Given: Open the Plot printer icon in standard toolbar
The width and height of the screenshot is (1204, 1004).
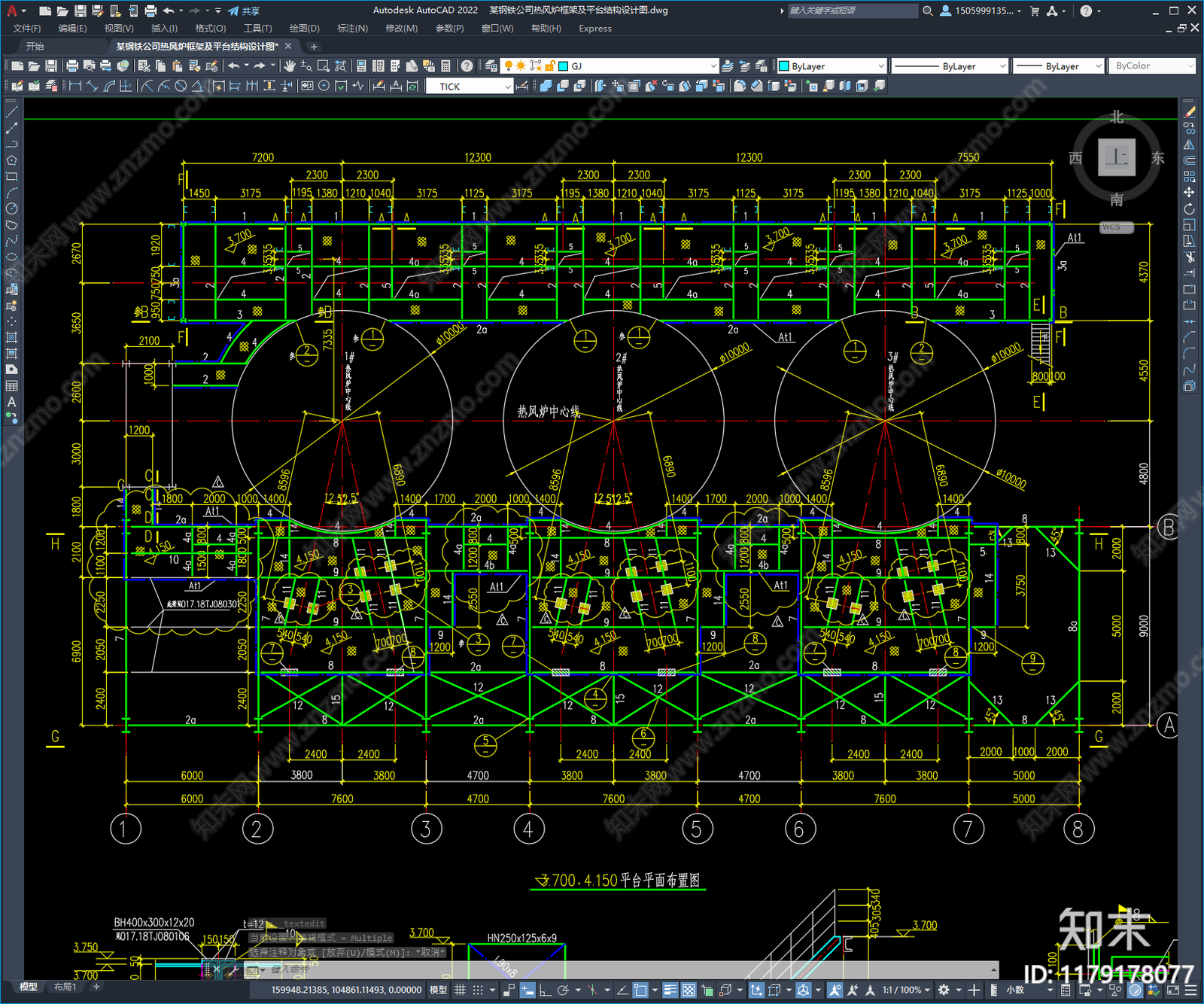Looking at the screenshot, I should coord(72,66).
